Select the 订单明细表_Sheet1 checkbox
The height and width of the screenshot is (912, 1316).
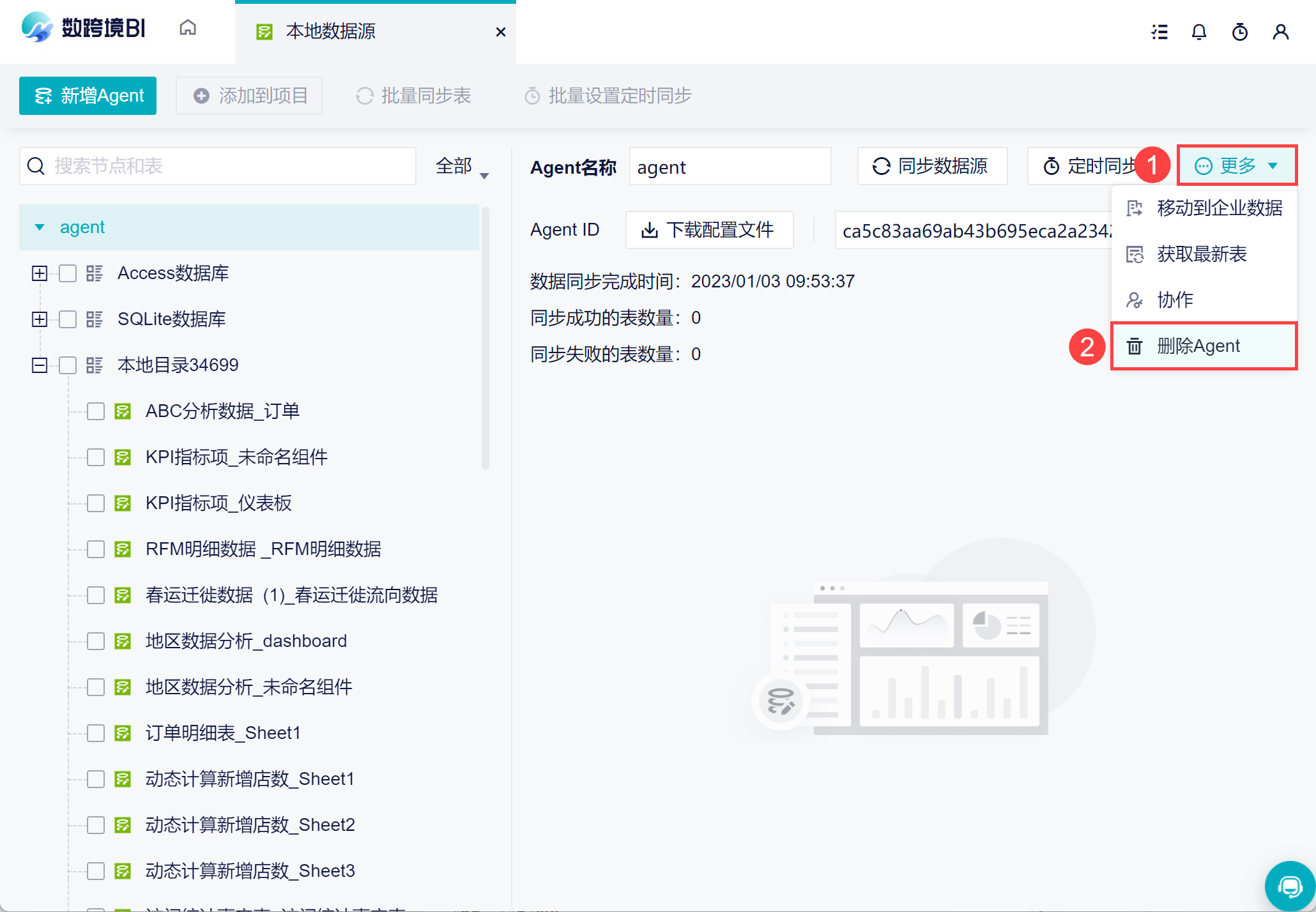96,733
